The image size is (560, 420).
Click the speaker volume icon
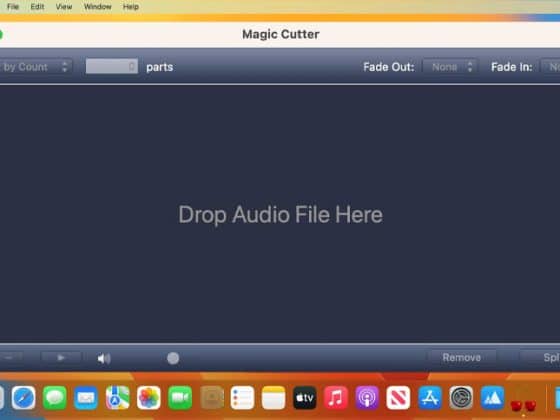[x=104, y=358]
